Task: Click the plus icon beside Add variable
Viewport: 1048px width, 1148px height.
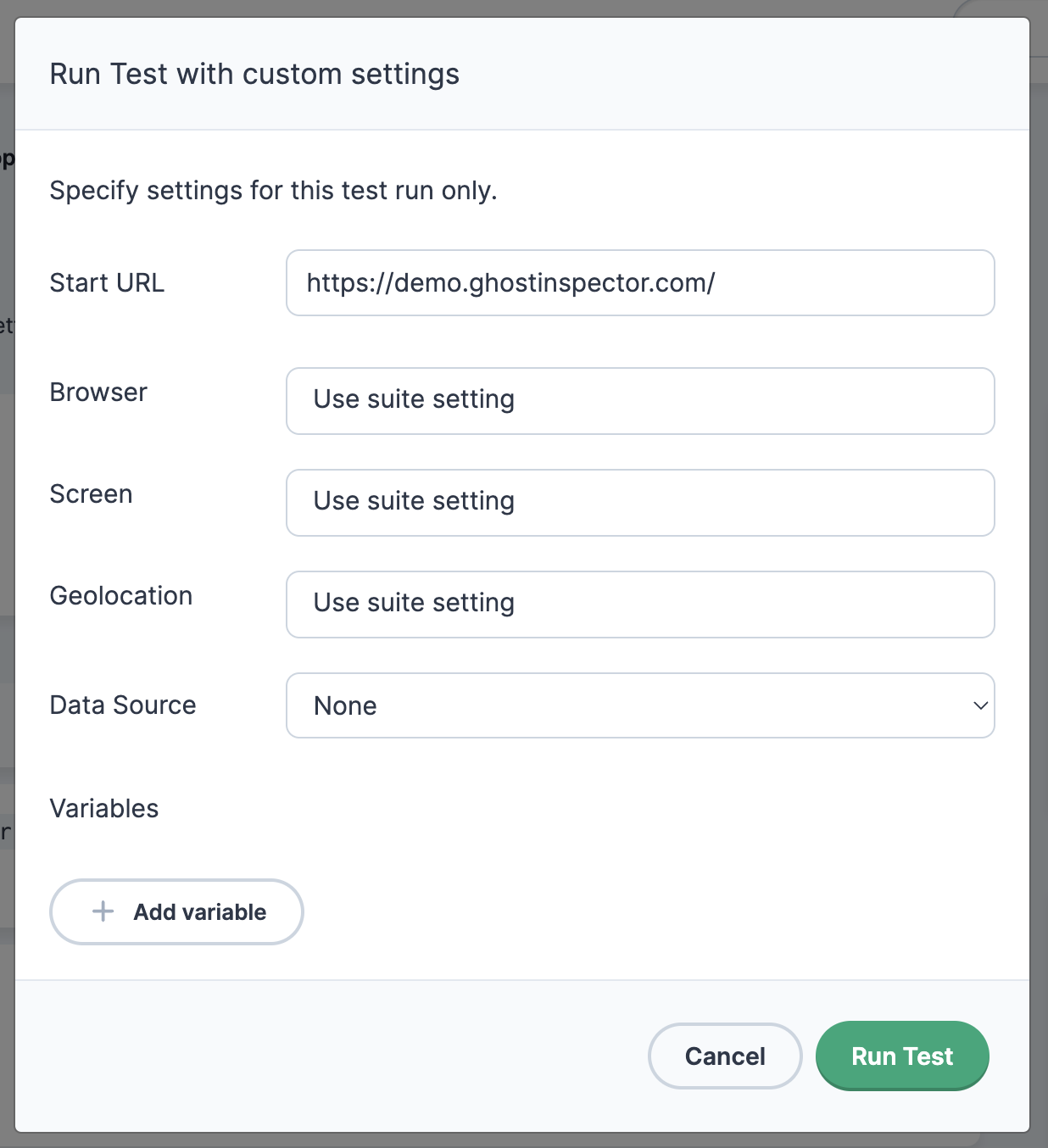Action: [103, 911]
